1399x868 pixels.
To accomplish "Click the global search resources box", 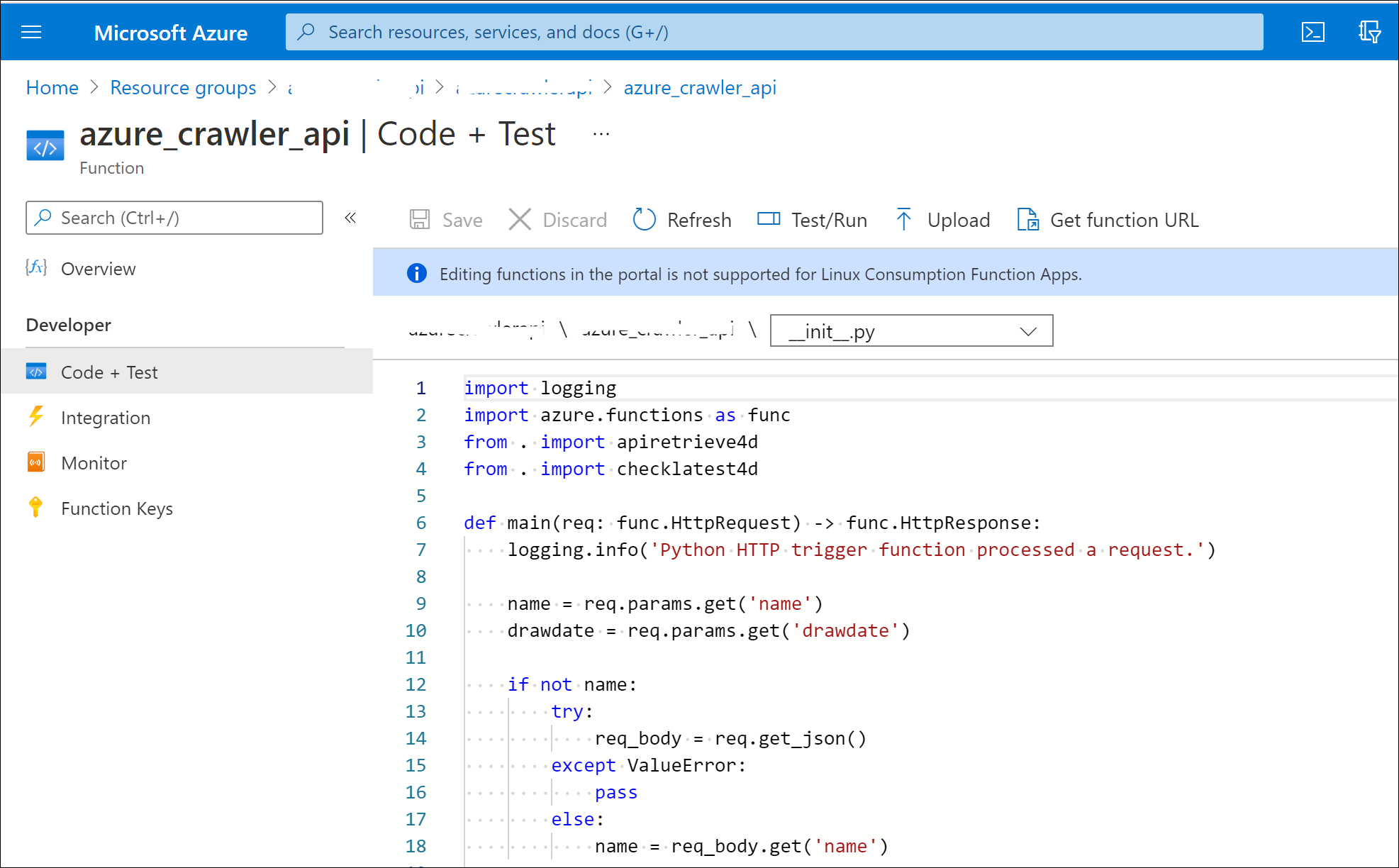I will tap(774, 32).
